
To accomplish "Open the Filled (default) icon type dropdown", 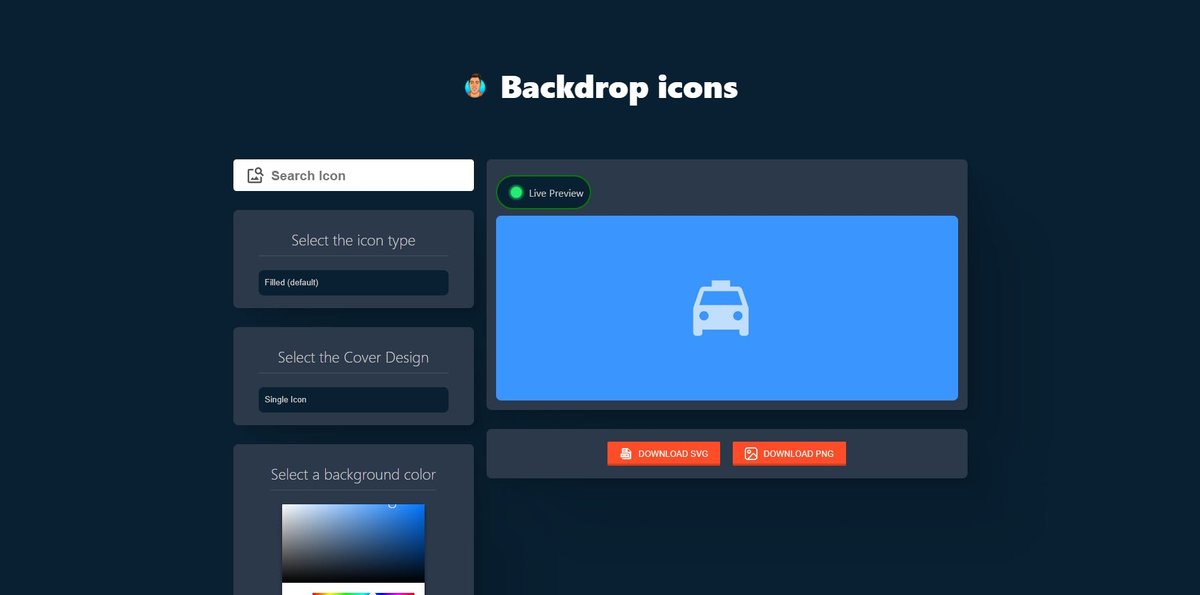I will (x=353, y=282).
